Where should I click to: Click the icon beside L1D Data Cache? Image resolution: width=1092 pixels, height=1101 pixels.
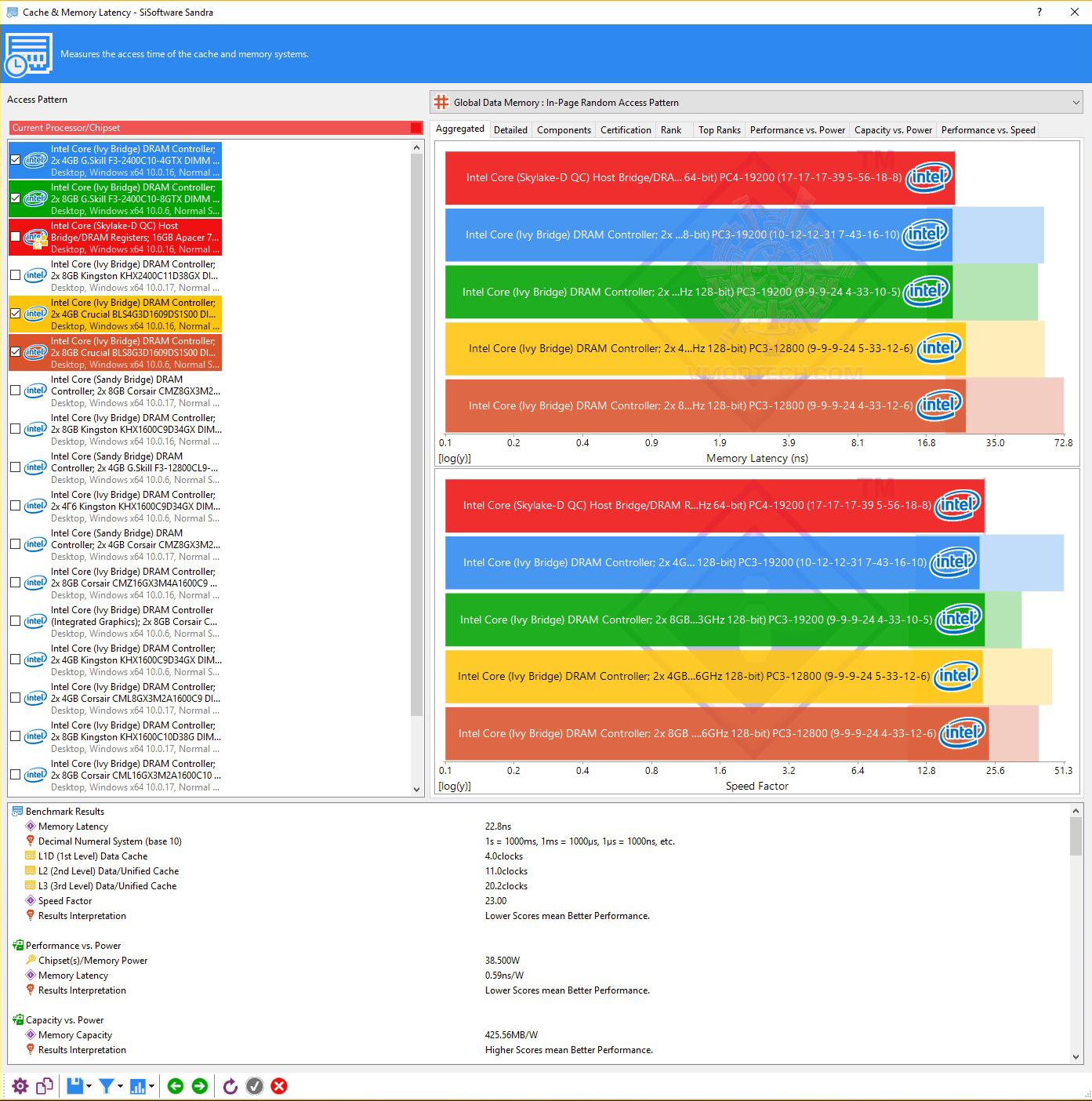[x=31, y=856]
